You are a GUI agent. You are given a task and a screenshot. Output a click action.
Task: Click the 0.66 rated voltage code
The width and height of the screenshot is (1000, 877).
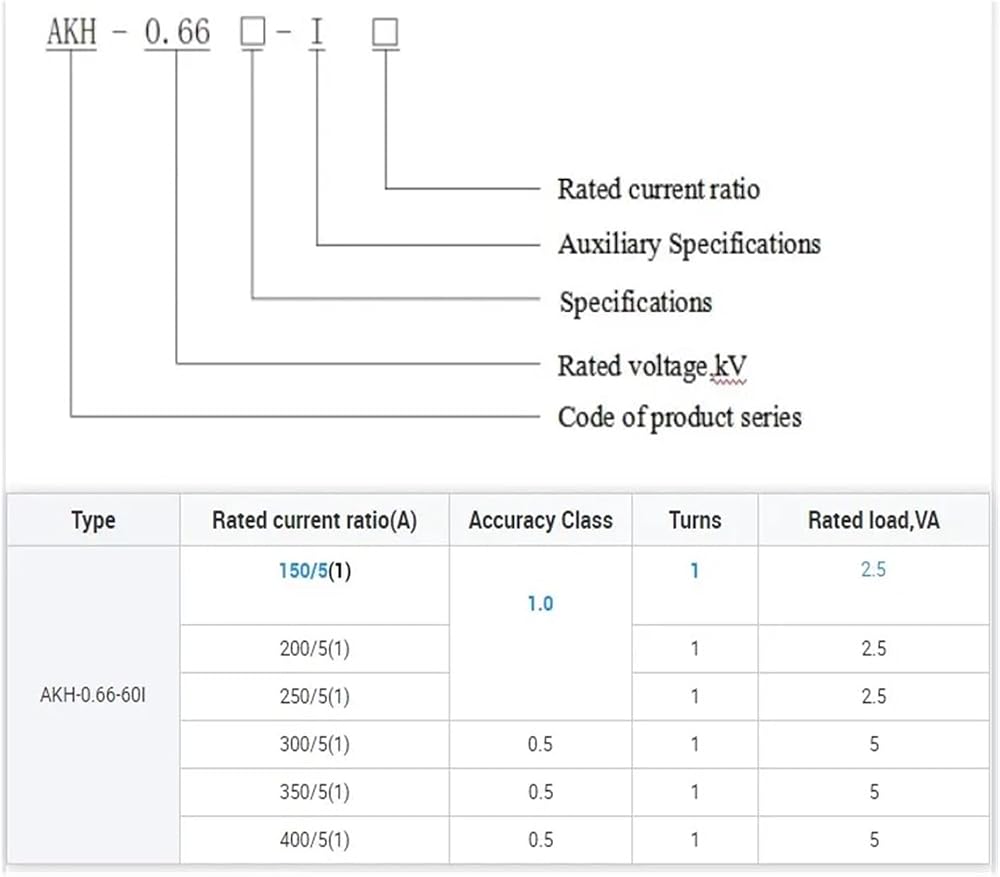pyautogui.click(x=177, y=32)
